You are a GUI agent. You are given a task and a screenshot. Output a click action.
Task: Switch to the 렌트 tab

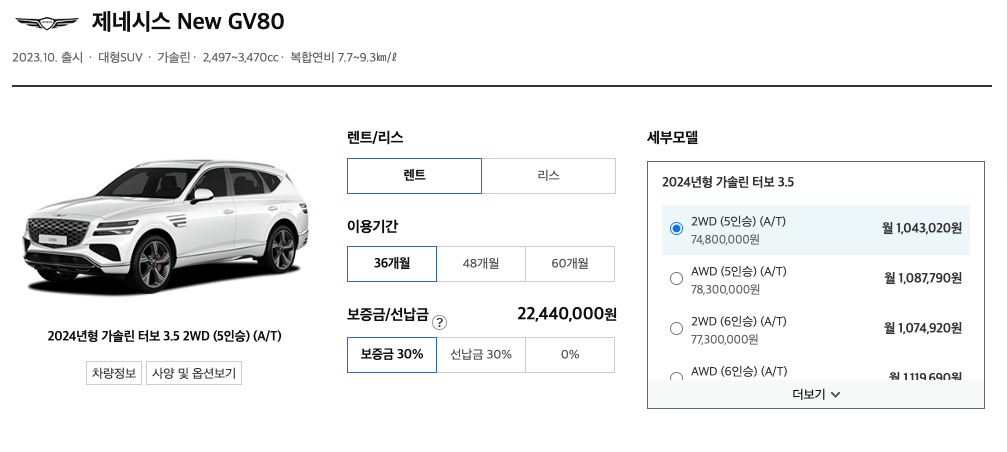(x=414, y=175)
